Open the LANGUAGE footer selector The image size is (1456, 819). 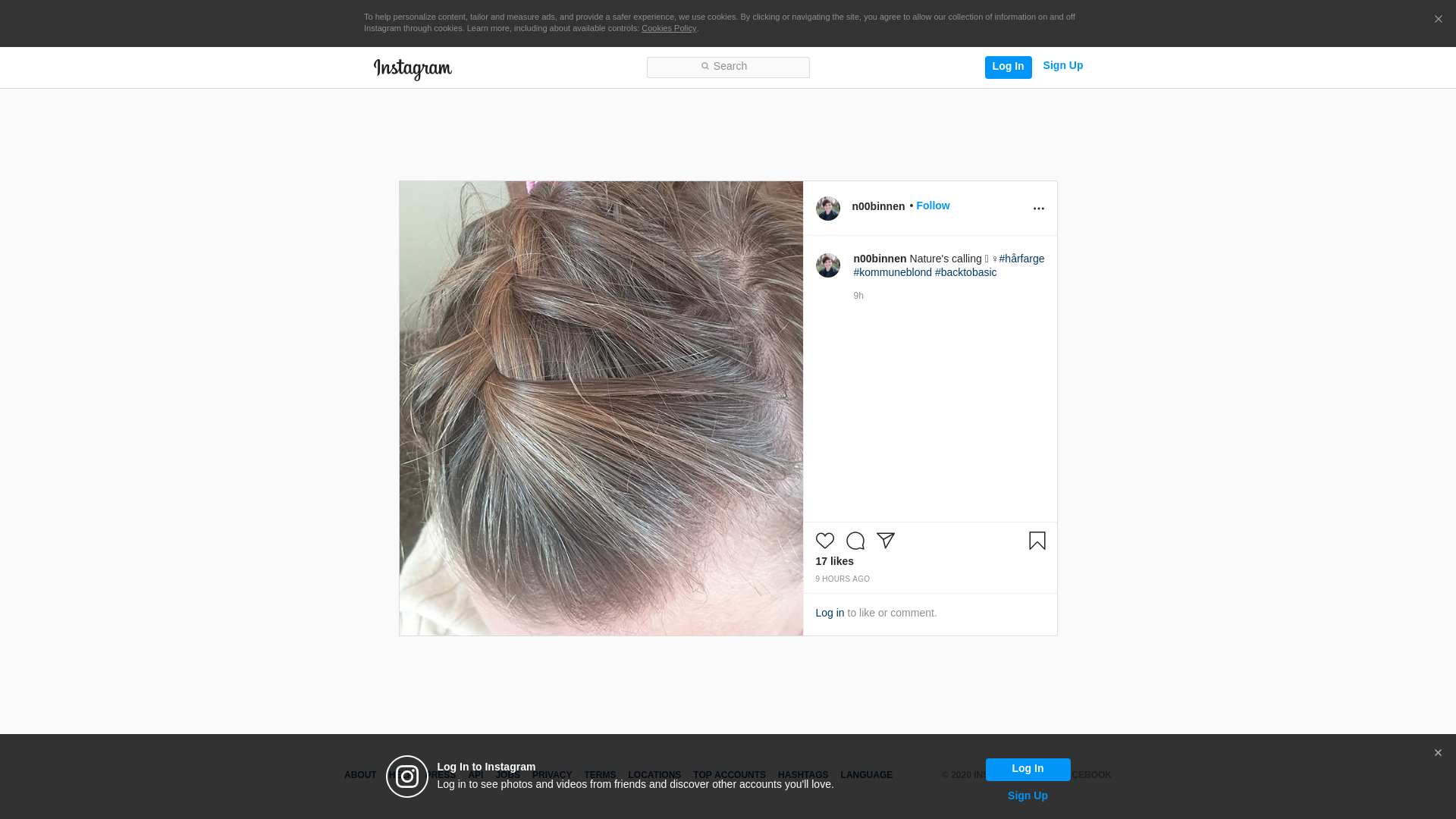866,775
